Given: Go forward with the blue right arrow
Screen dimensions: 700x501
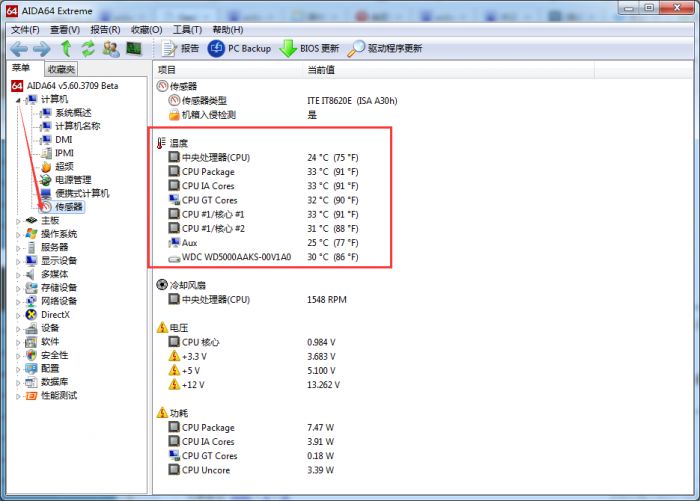Looking at the screenshot, I should tap(42, 49).
